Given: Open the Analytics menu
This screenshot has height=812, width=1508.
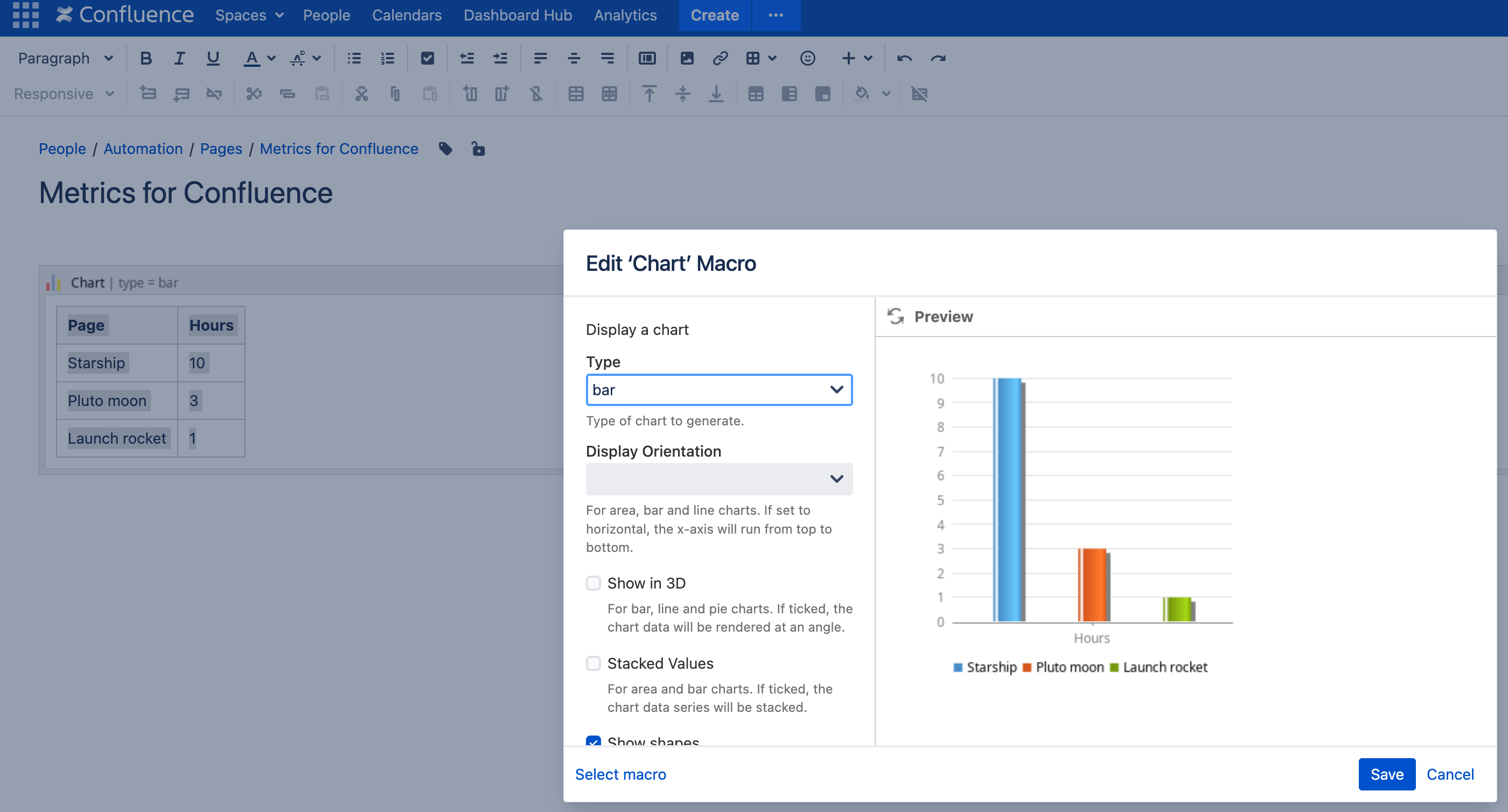Looking at the screenshot, I should (625, 15).
